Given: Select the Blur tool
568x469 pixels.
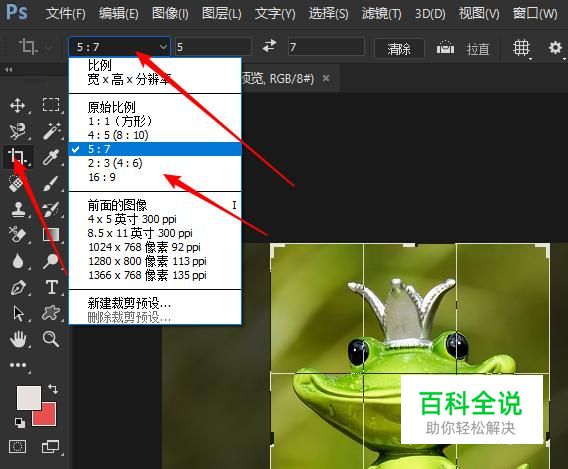Looking at the screenshot, I should click(17, 261).
